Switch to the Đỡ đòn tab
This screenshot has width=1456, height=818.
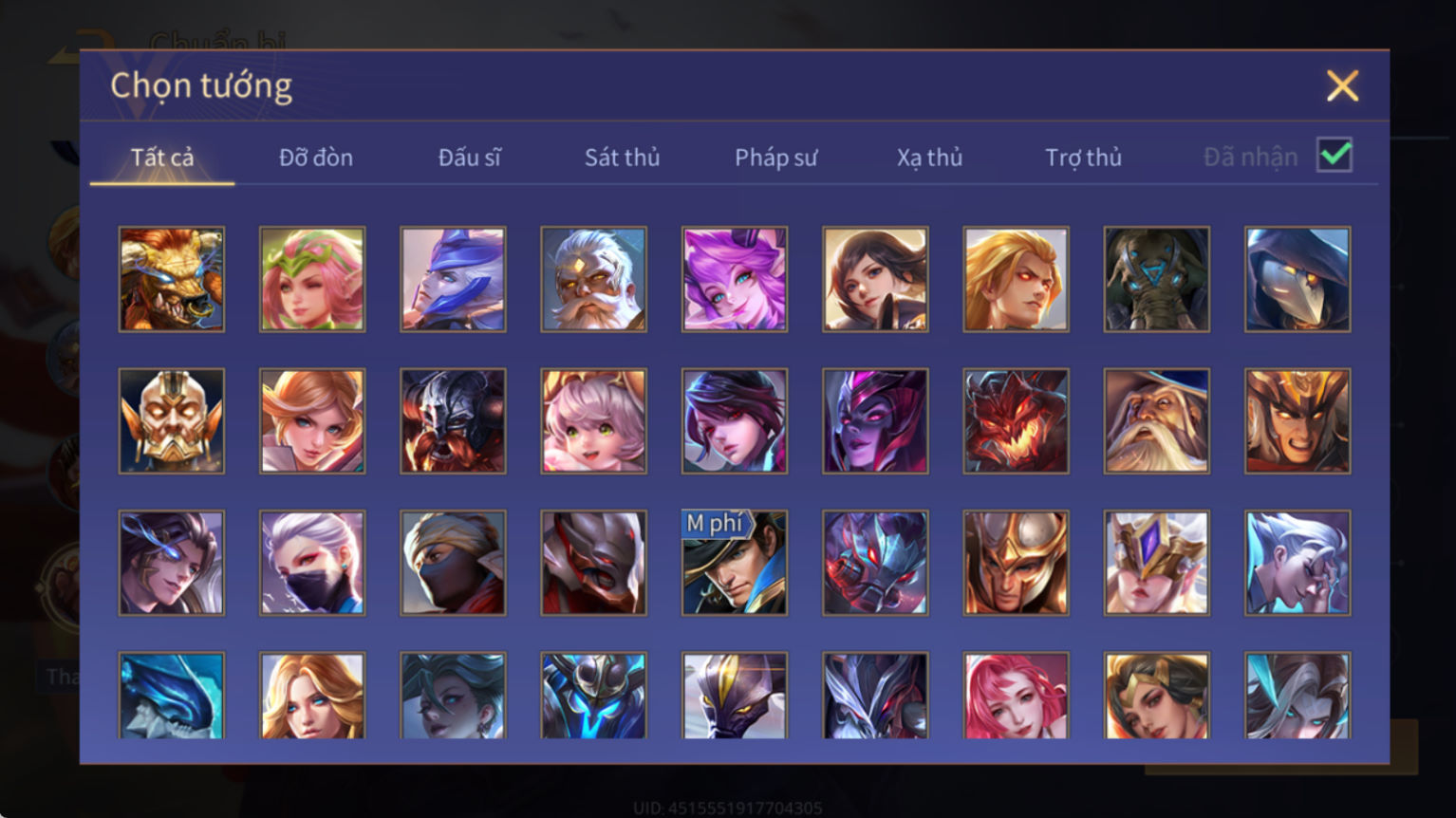tap(316, 158)
